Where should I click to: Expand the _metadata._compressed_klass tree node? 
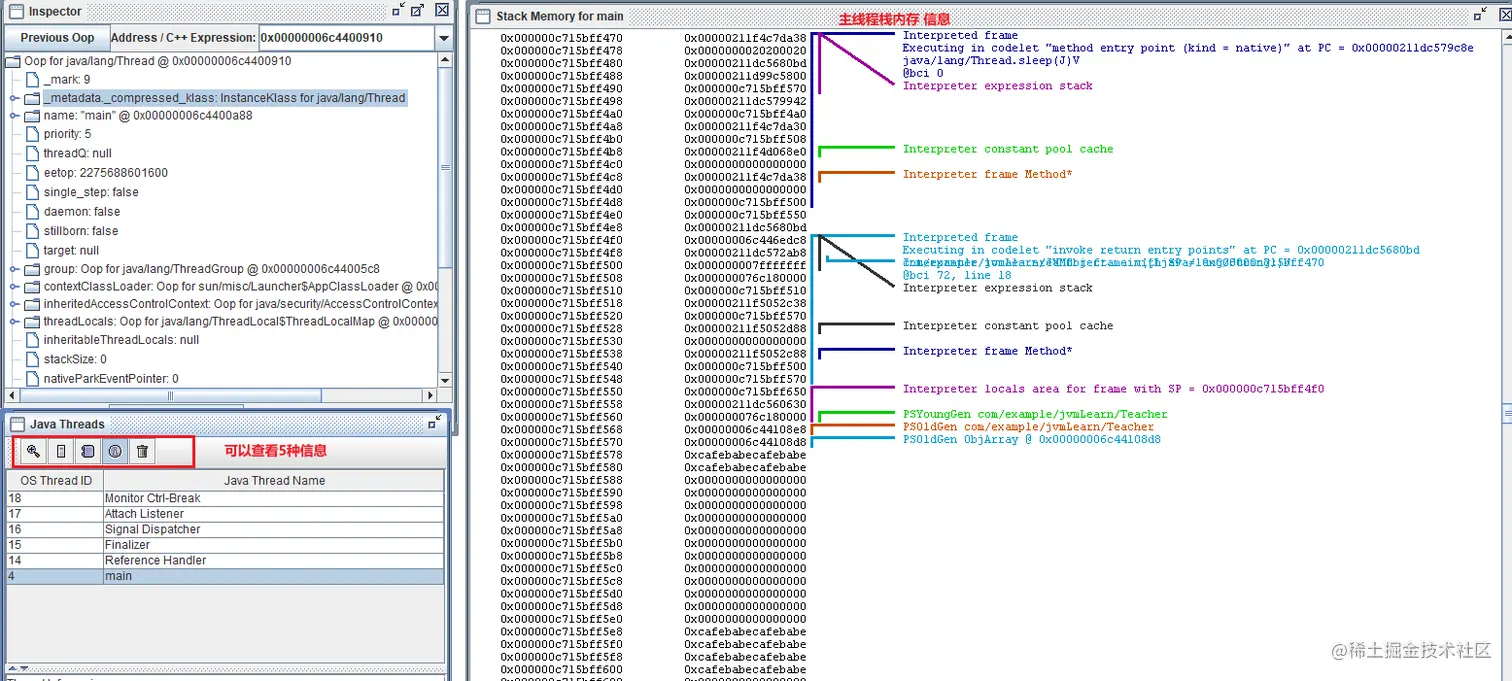(x=14, y=98)
